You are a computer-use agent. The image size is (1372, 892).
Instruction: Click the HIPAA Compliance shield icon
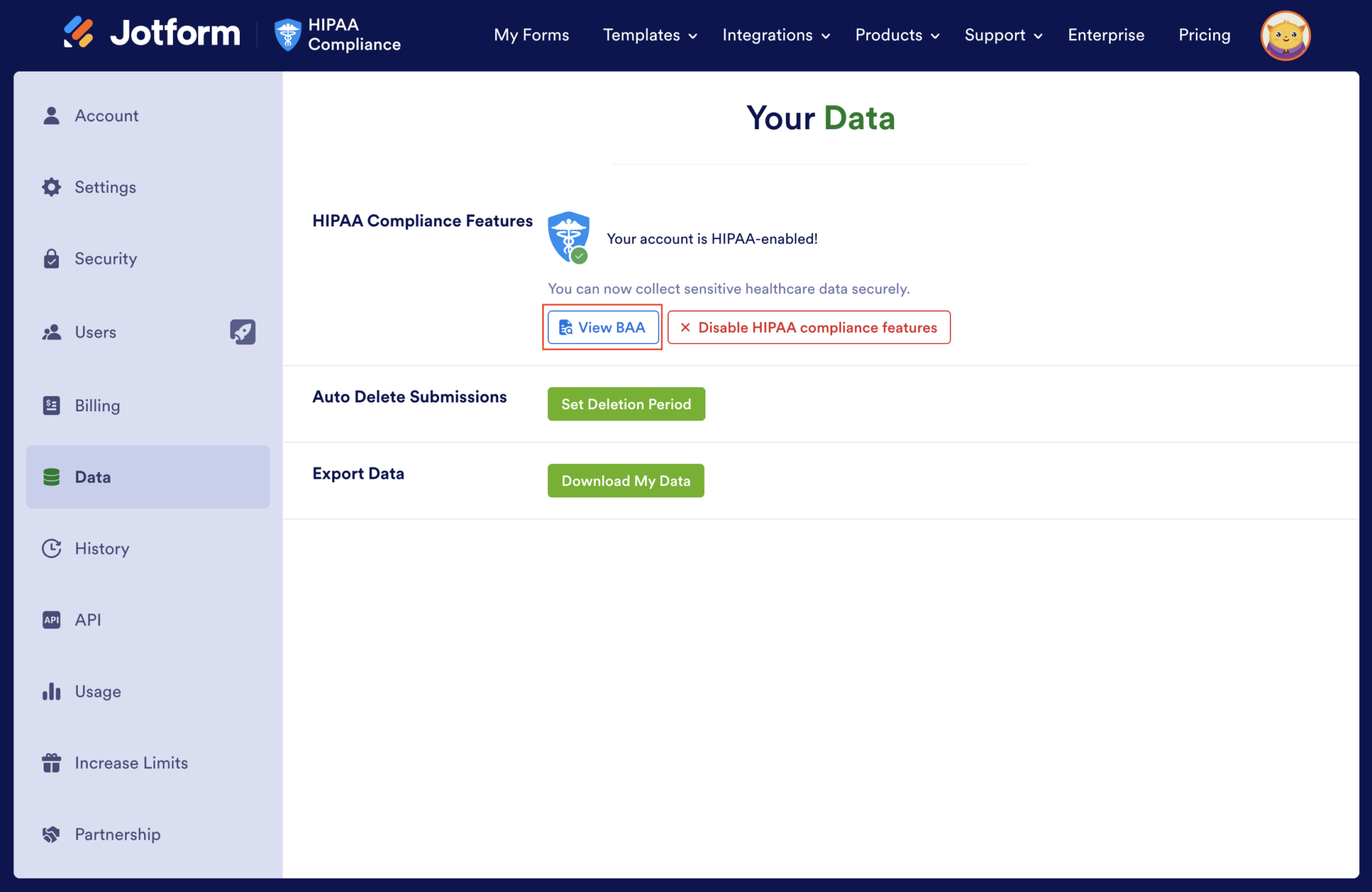coord(287,34)
